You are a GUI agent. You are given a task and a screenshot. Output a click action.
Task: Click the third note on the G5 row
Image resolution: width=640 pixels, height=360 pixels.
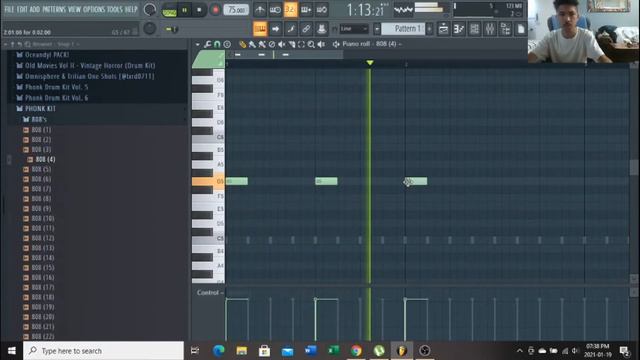click(416, 181)
